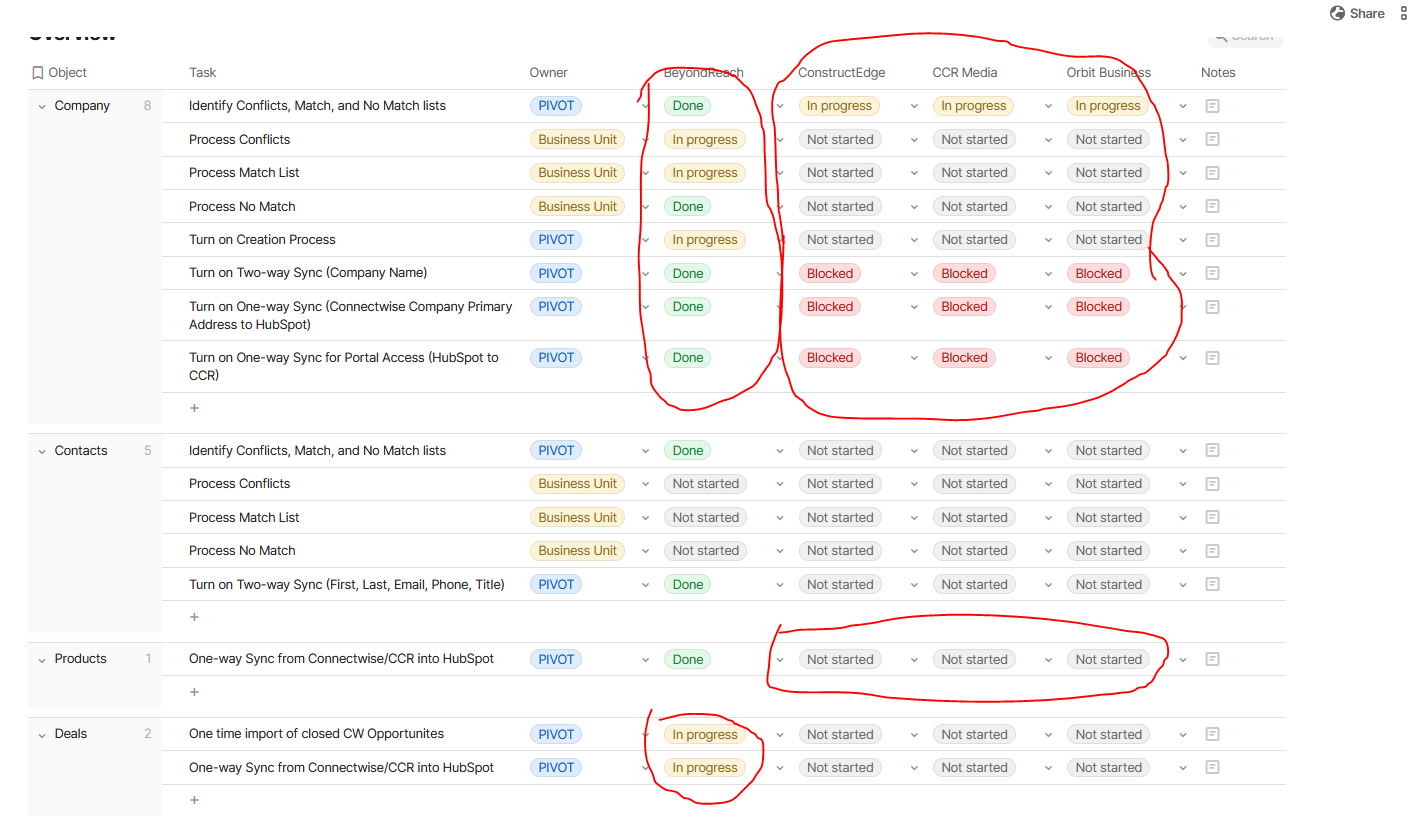Viewport: 1408px width, 828px height.
Task: Select Contacts task "Process No Match"
Action: tap(242, 551)
